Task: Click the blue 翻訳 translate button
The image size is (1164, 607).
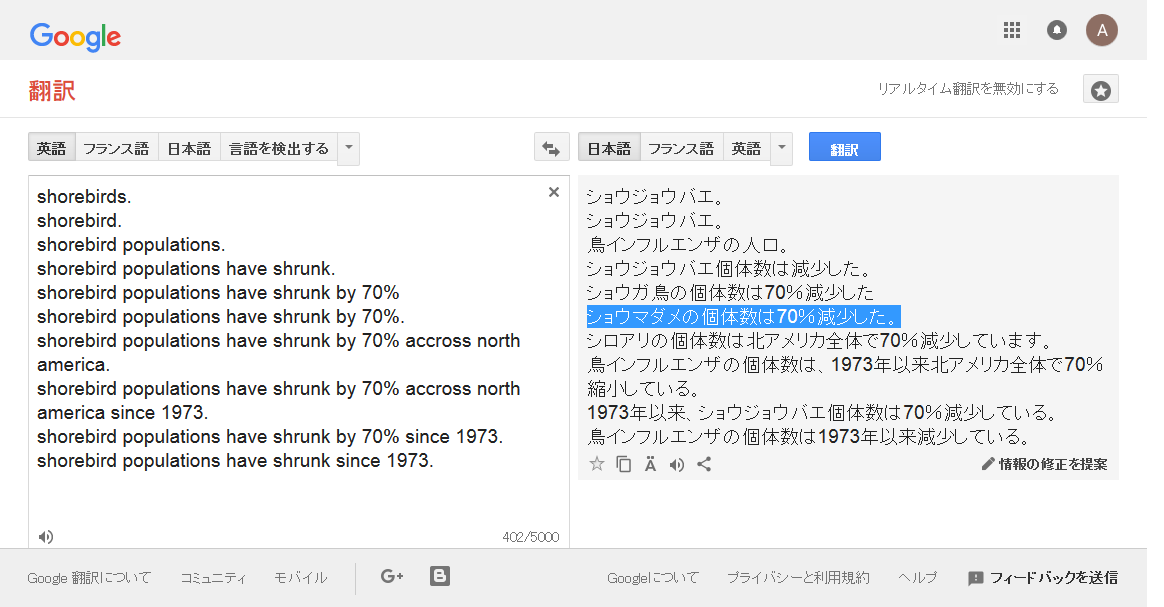Action: 845,147
